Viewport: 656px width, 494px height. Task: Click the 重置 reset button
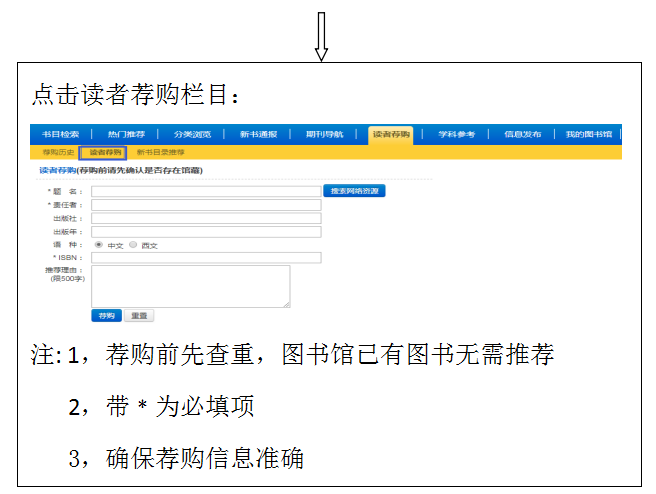click(138, 315)
